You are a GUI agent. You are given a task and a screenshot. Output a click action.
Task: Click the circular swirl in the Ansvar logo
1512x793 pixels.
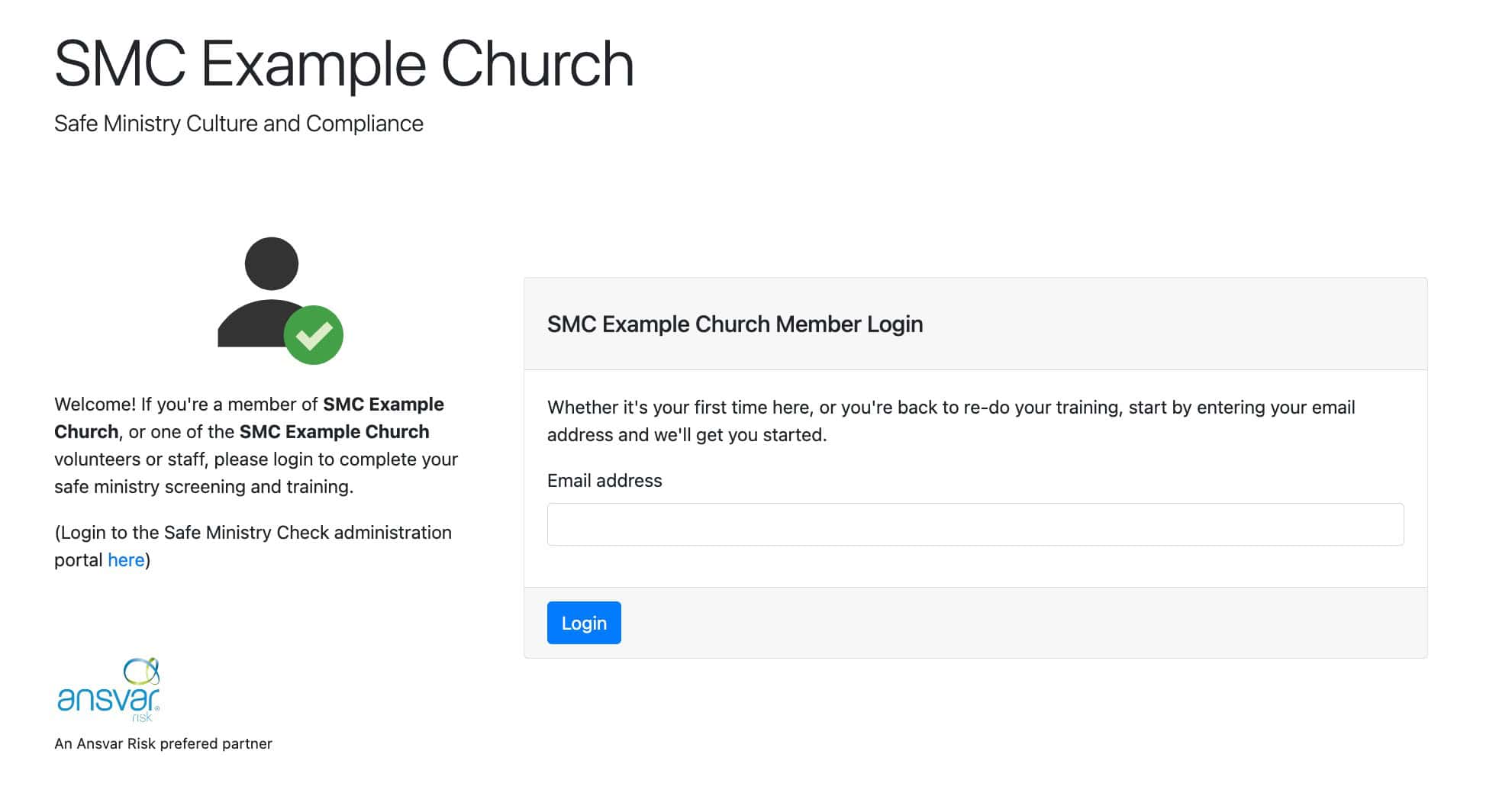click(x=140, y=672)
